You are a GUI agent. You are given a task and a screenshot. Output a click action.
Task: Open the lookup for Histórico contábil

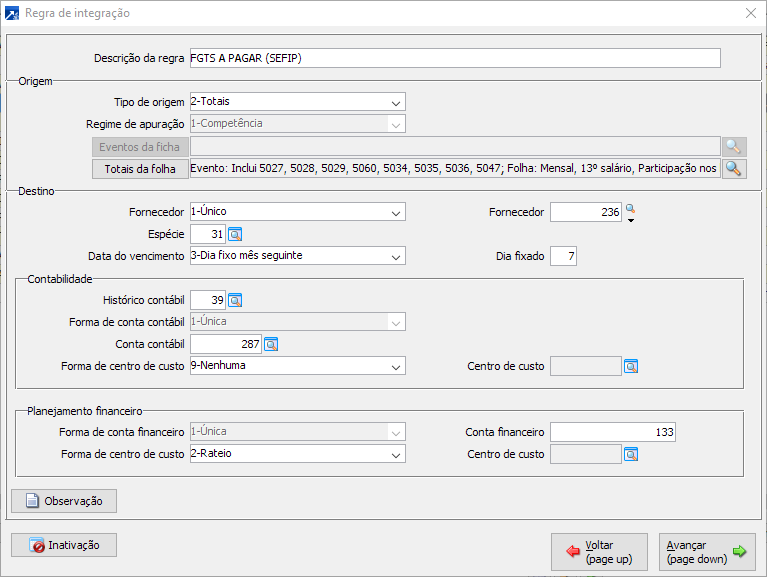point(235,300)
